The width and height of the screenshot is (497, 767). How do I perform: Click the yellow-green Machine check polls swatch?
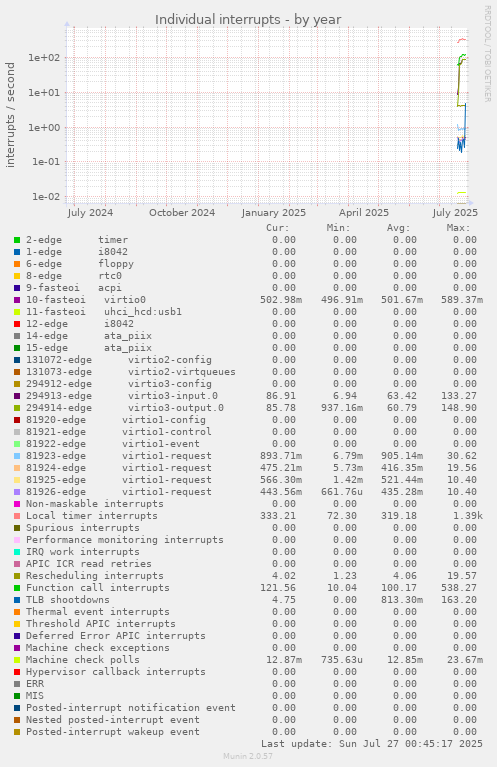point(17,660)
